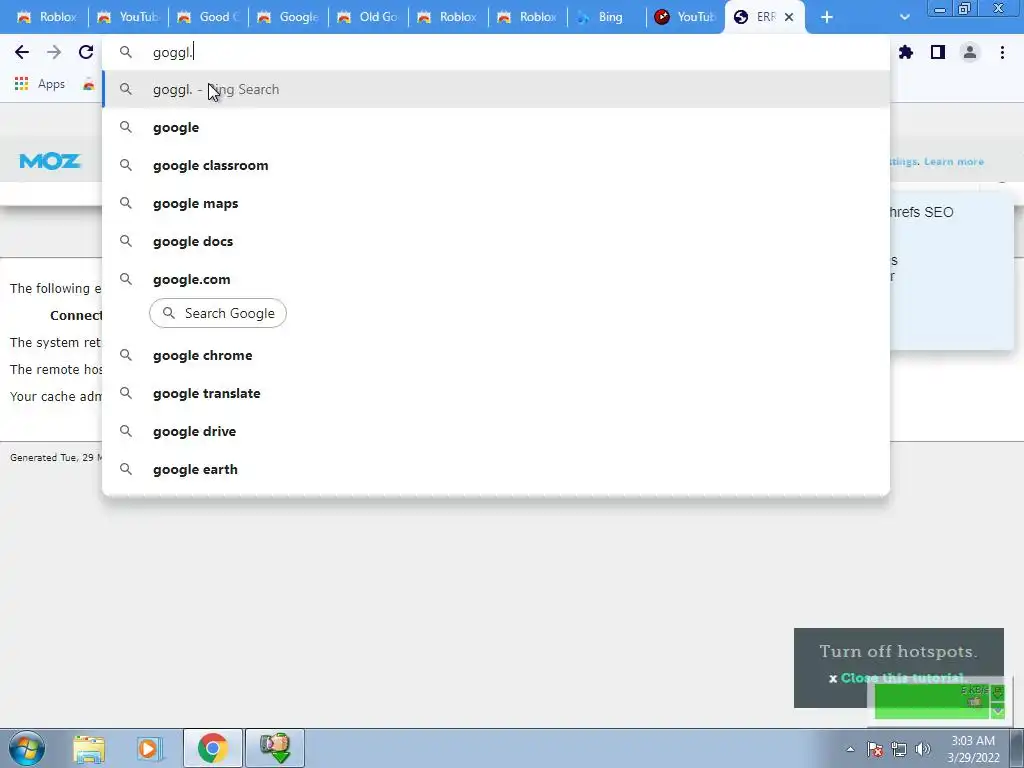Switch to the Google tab

pos(287,17)
